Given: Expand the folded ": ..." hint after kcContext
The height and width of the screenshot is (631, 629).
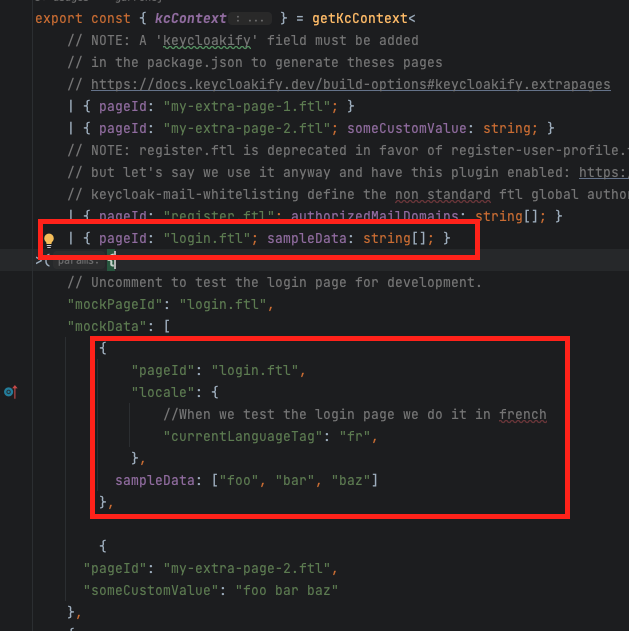Looking at the screenshot, I should [250, 19].
